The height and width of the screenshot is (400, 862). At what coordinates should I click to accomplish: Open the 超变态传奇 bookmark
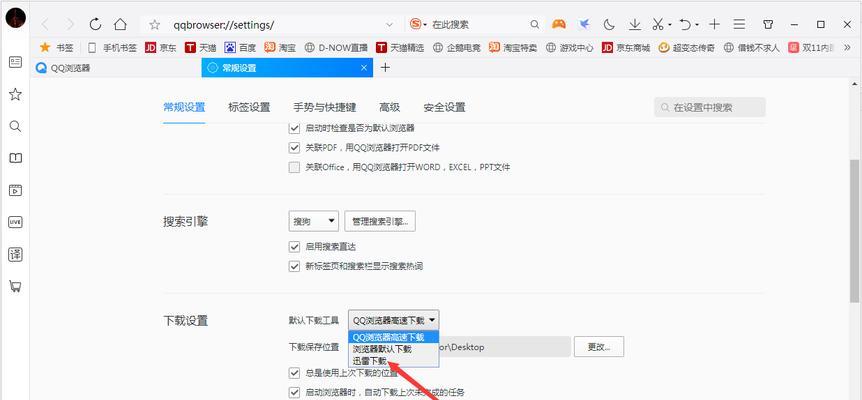coord(687,48)
